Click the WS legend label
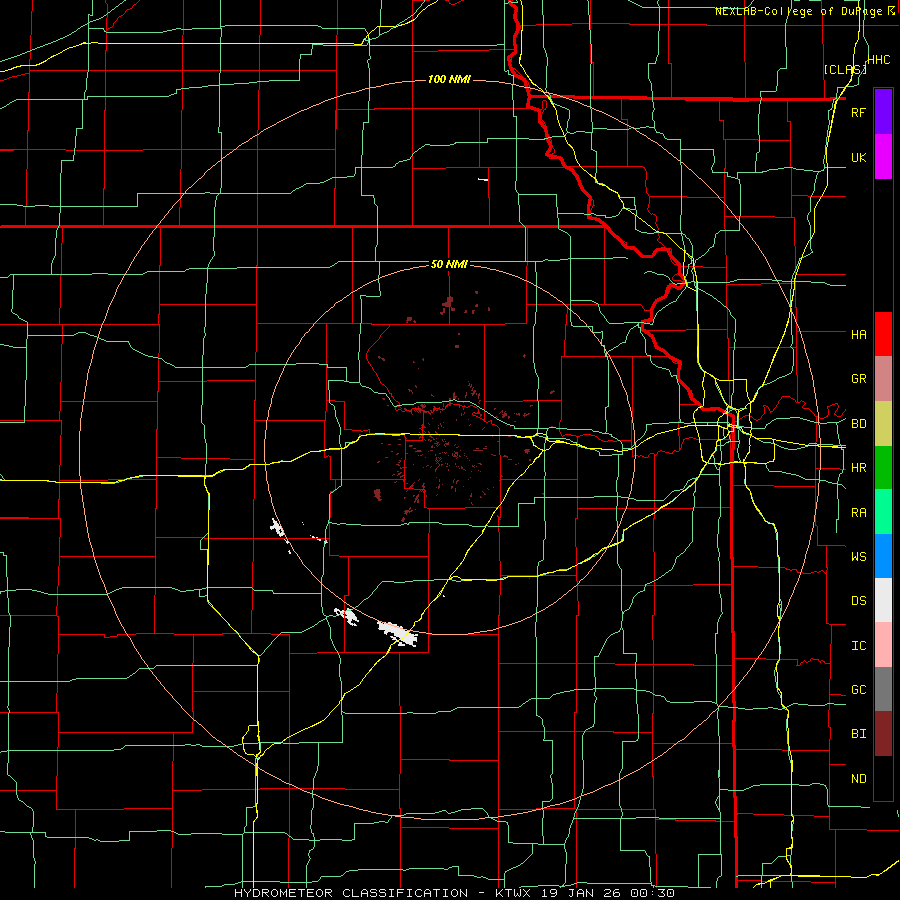Viewport: 900px width, 900px height. [x=858, y=557]
